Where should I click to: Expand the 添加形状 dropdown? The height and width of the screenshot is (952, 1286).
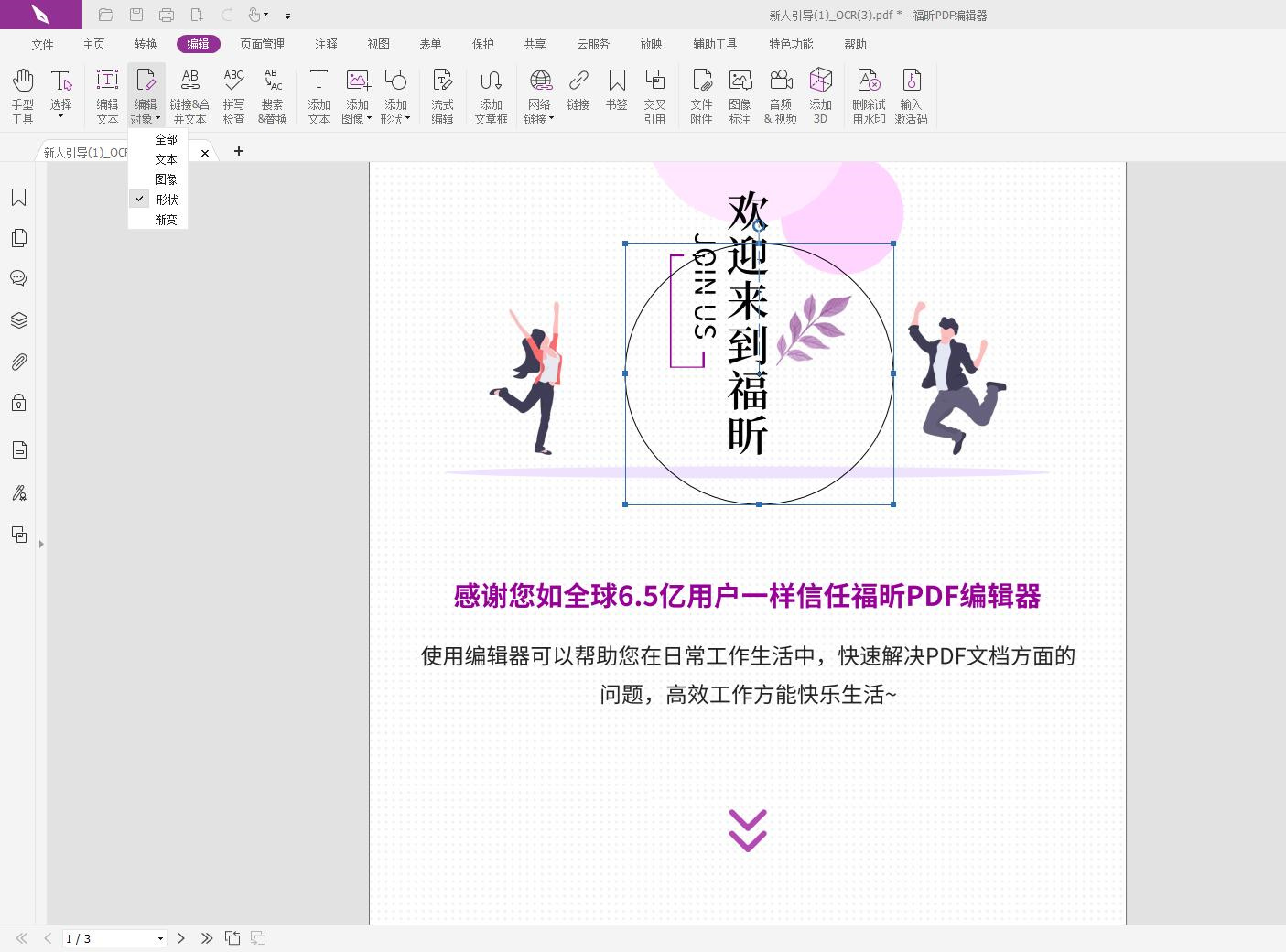(408, 117)
